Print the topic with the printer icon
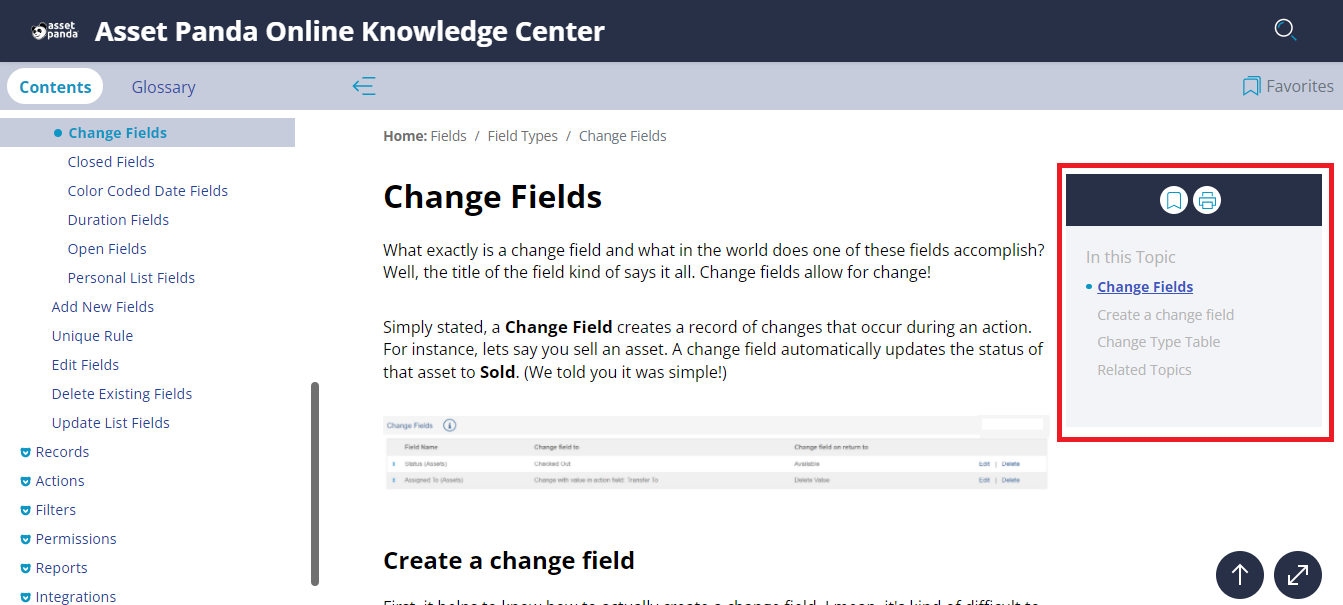Screen dimensions: 1343x605 [x=1207, y=200]
